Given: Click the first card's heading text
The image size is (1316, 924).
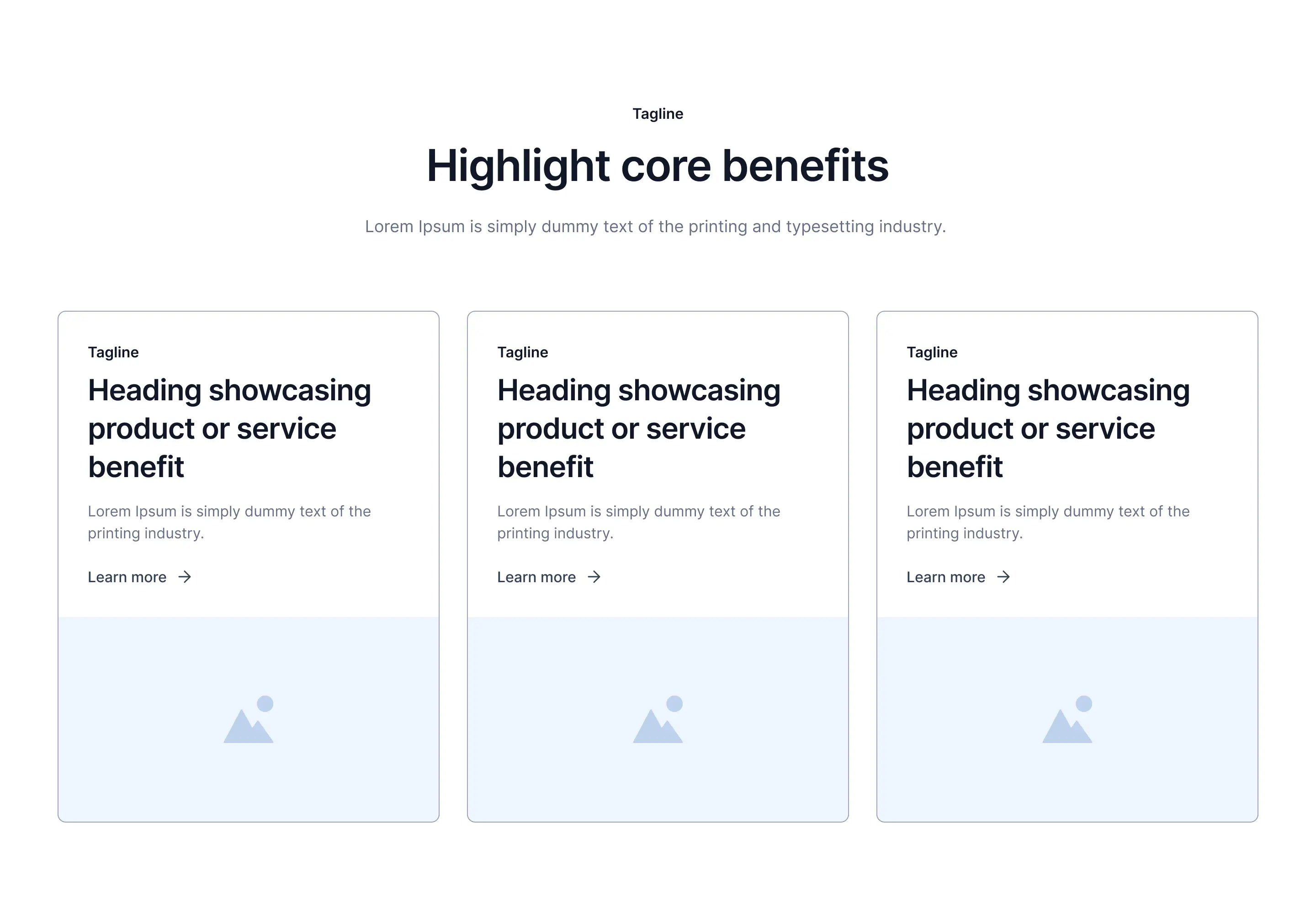Looking at the screenshot, I should point(229,428).
